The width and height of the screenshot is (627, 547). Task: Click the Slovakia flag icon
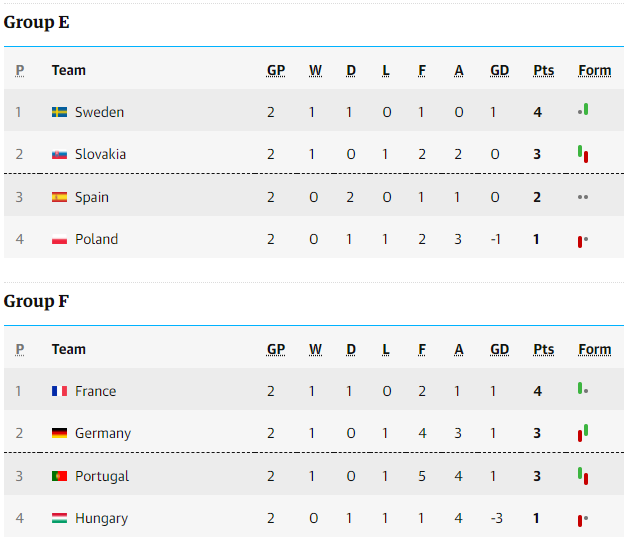click(x=59, y=154)
